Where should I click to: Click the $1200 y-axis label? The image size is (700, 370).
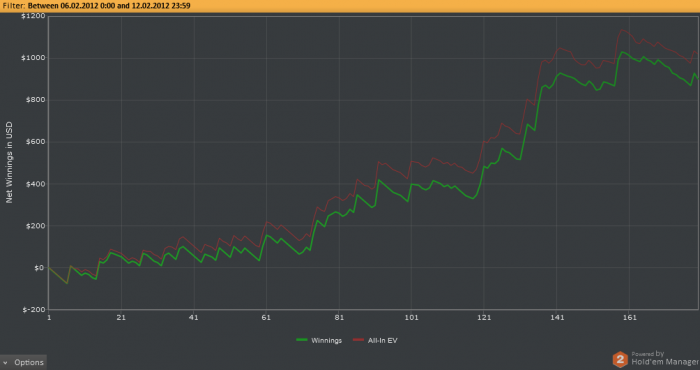pos(33,16)
